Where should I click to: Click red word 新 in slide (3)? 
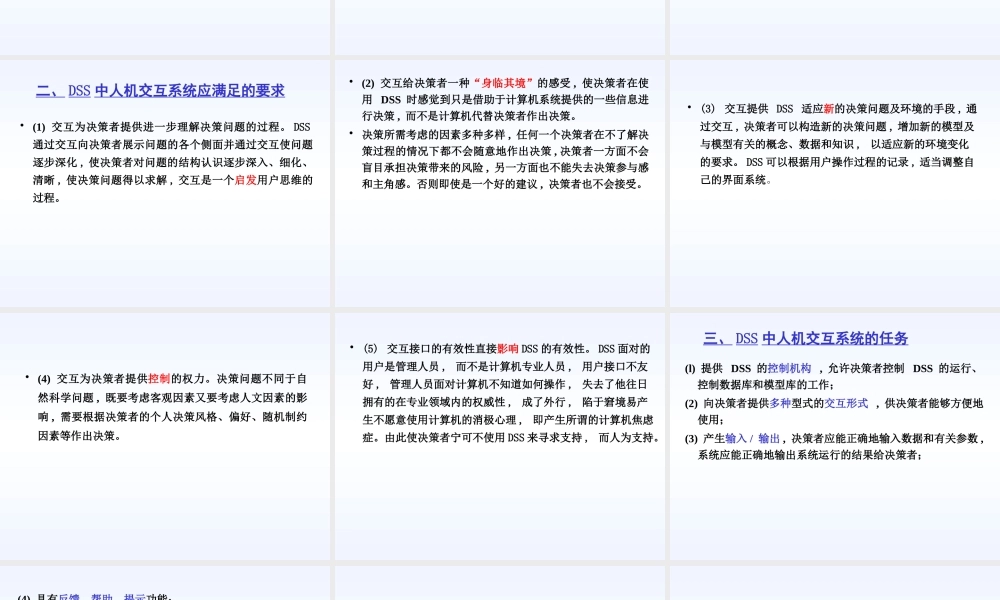[828, 109]
